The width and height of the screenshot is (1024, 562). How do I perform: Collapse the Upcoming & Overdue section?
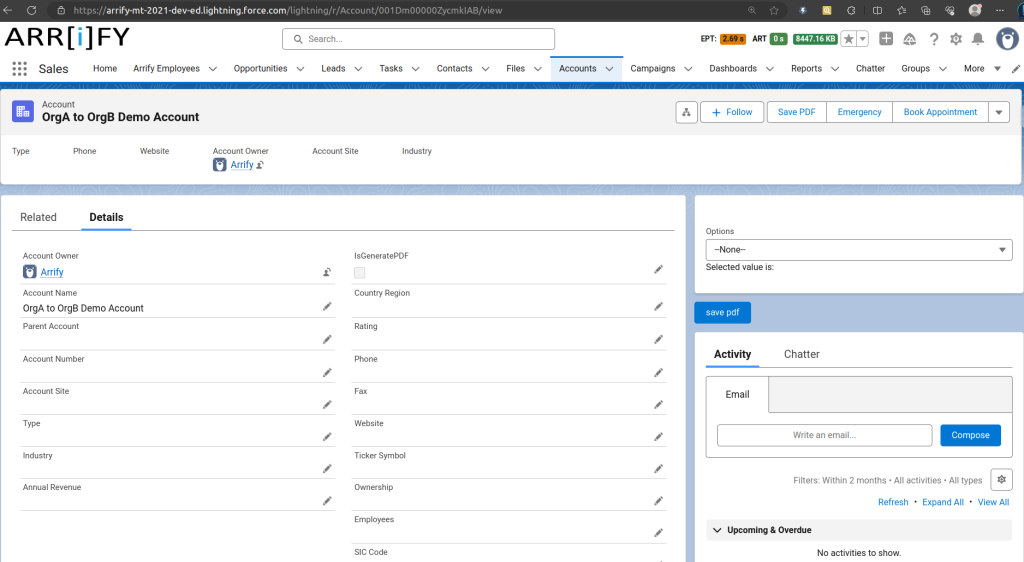coord(717,530)
